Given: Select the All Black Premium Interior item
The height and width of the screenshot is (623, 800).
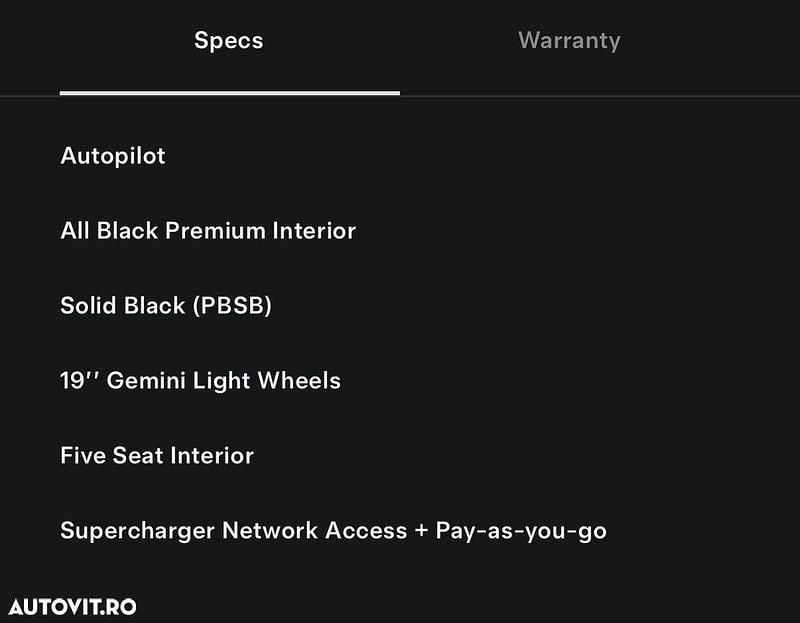Looking at the screenshot, I should (208, 231).
